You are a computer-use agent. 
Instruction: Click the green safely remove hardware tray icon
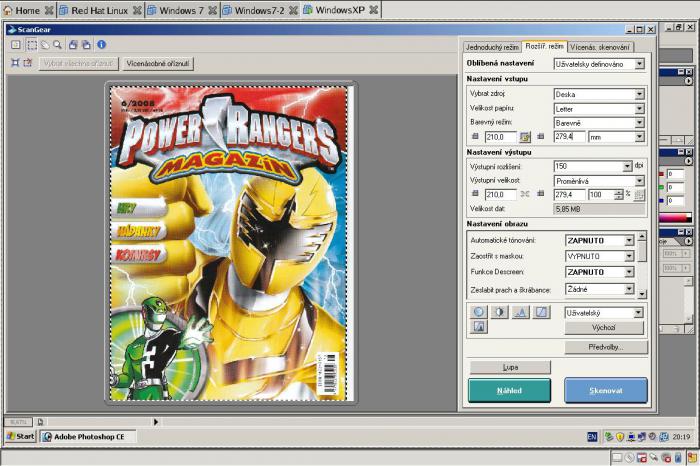(x=609, y=437)
